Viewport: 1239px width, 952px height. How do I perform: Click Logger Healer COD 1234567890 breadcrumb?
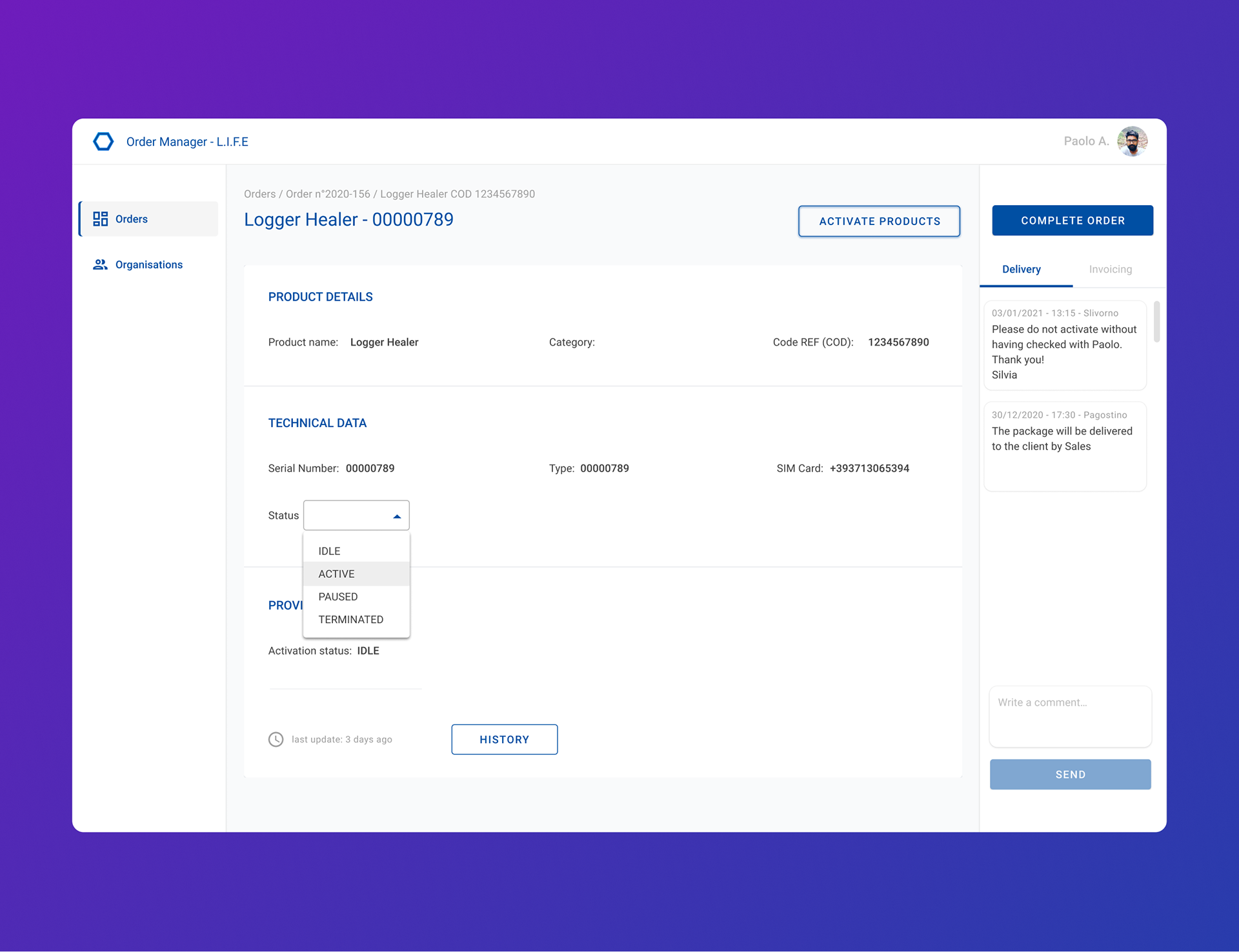[458, 194]
